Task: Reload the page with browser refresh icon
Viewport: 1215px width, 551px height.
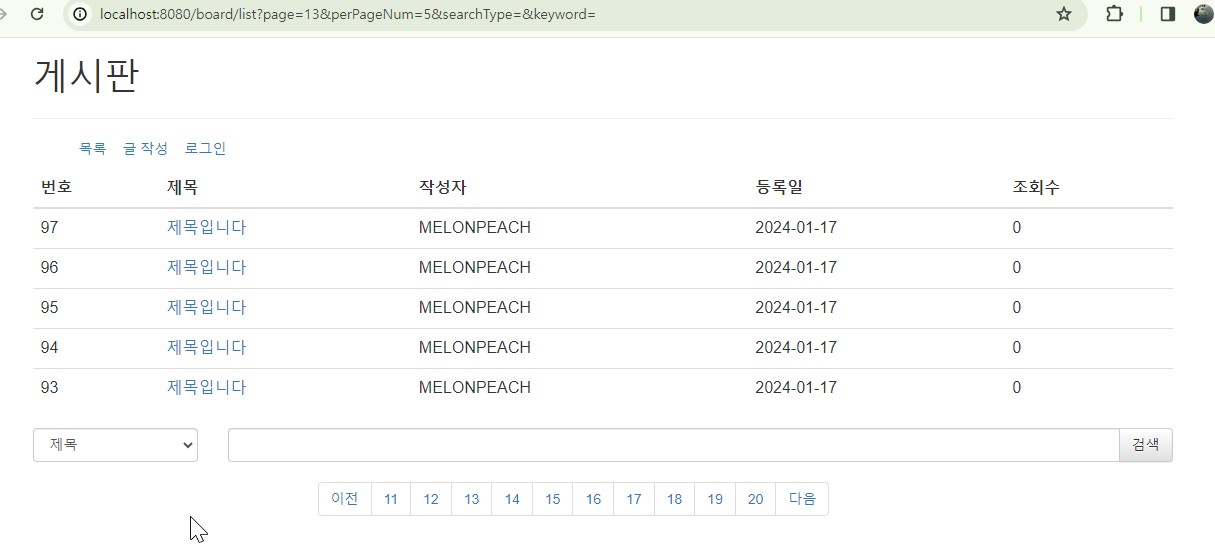Action: tap(37, 14)
